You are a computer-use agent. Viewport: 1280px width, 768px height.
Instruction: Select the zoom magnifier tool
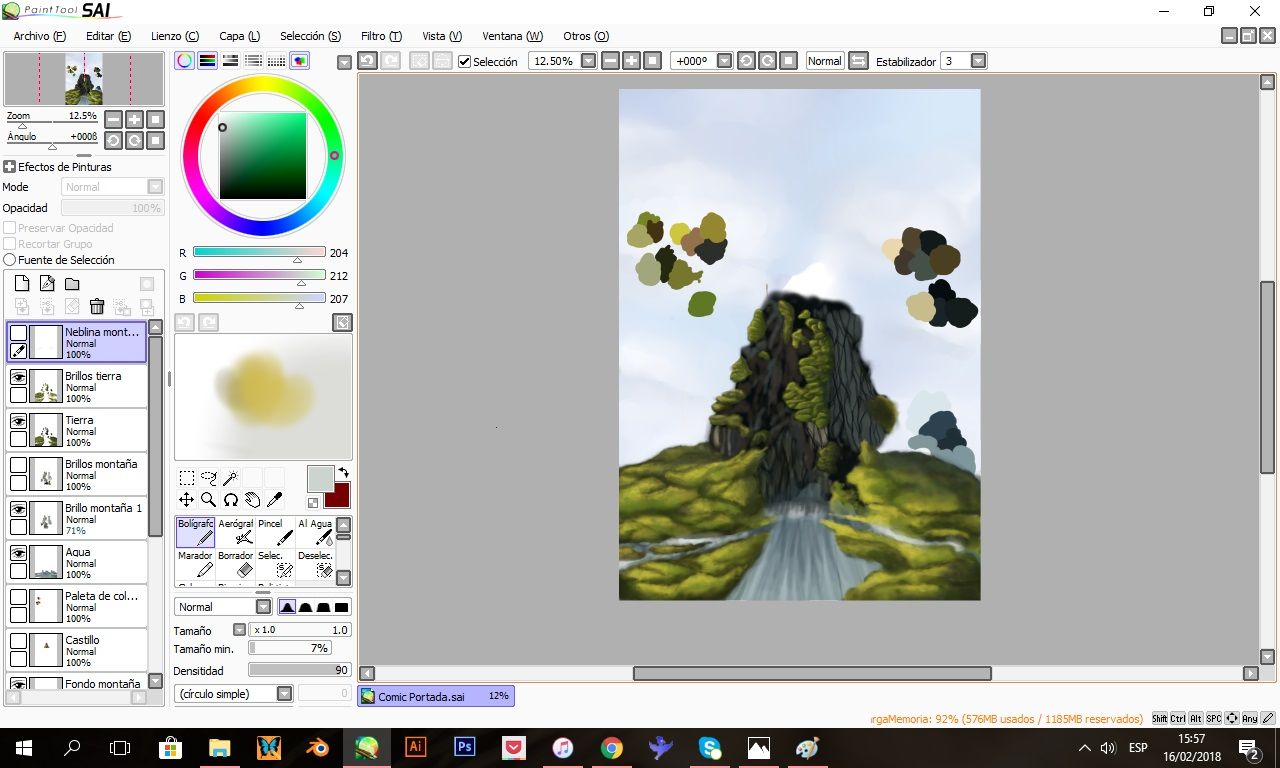tap(208, 499)
